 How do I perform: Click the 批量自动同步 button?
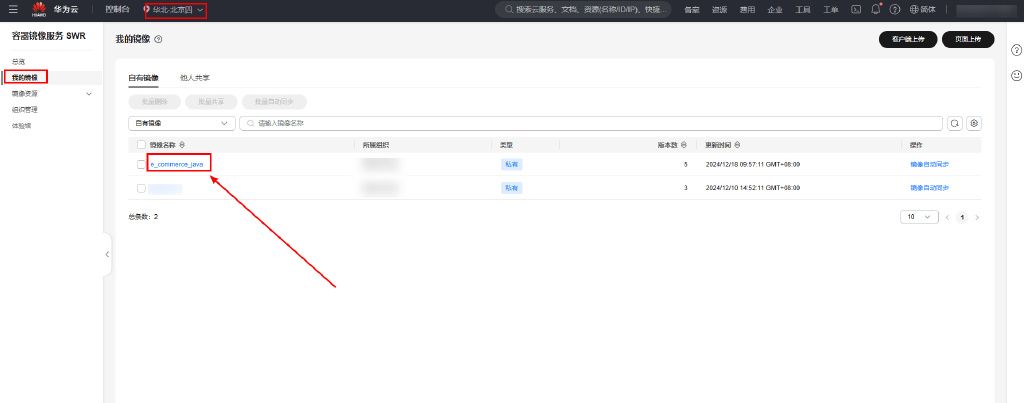tap(274, 102)
